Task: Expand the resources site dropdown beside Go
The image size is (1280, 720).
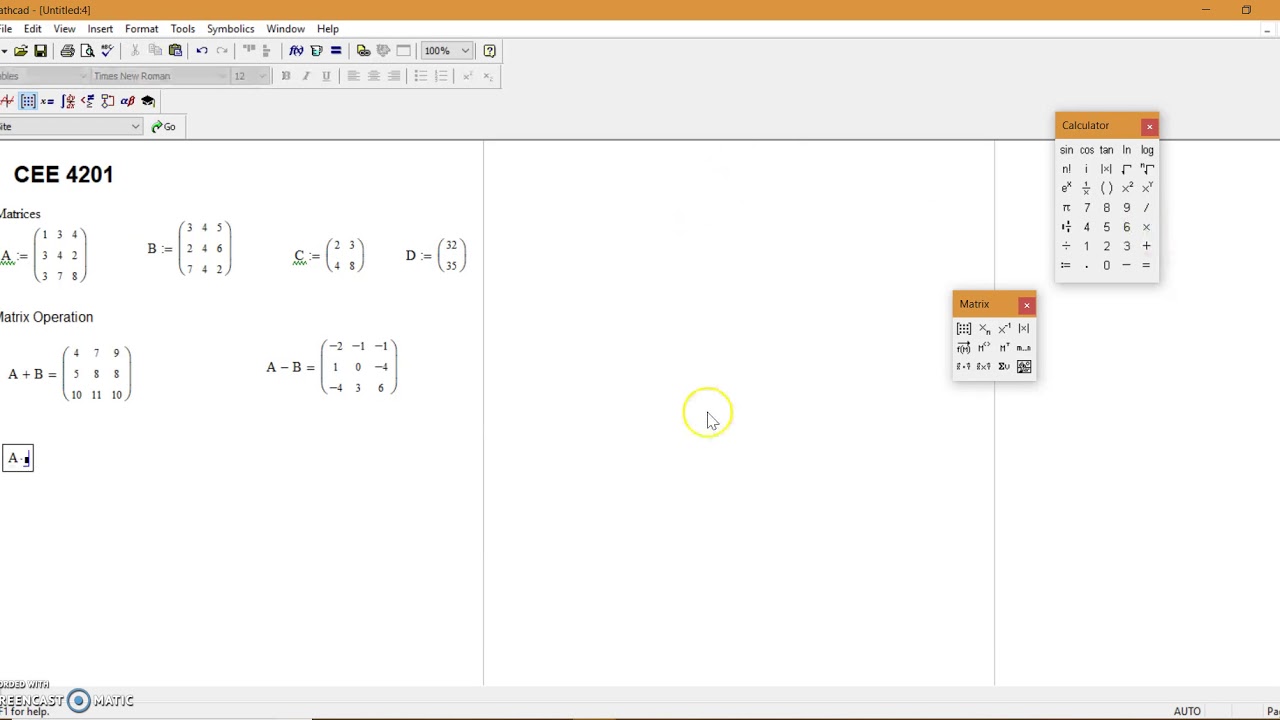Action: click(135, 127)
